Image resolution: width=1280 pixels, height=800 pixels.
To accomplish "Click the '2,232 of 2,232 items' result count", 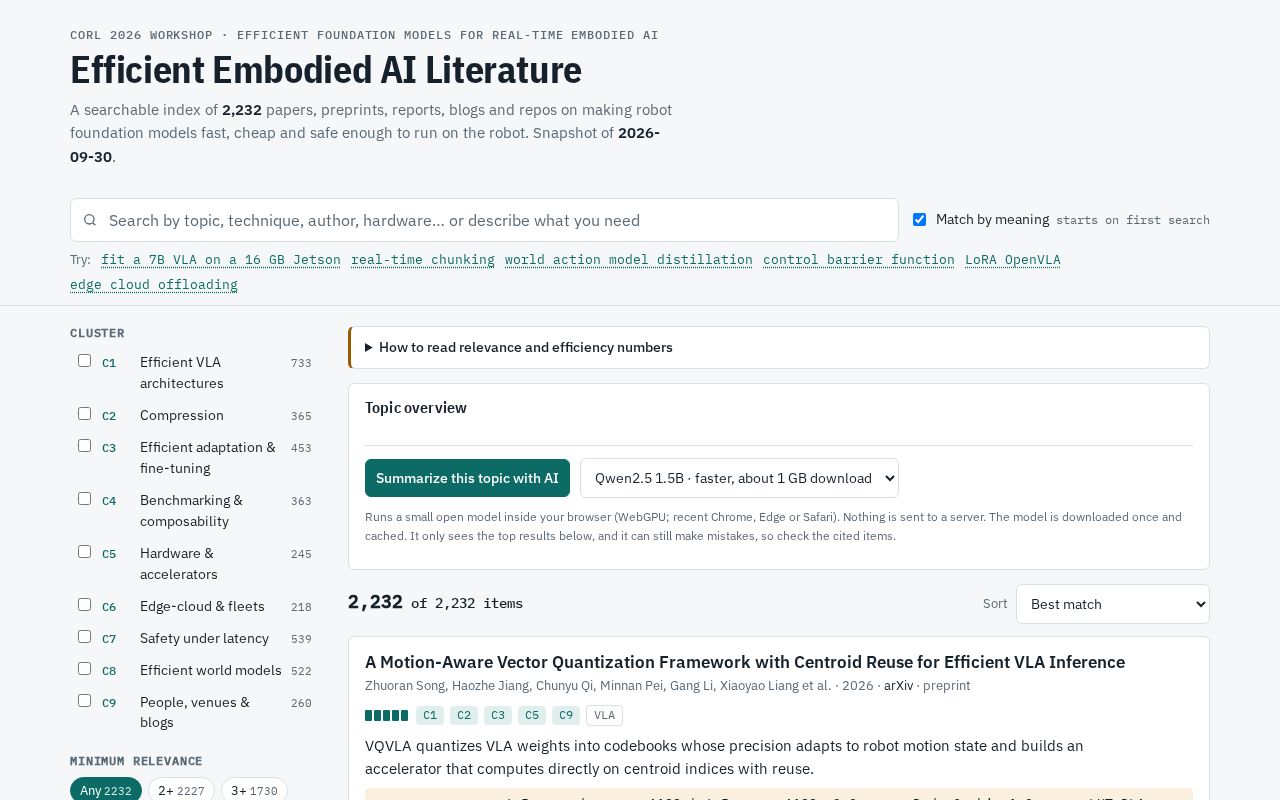I will pyautogui.click(x=435, y=603).
